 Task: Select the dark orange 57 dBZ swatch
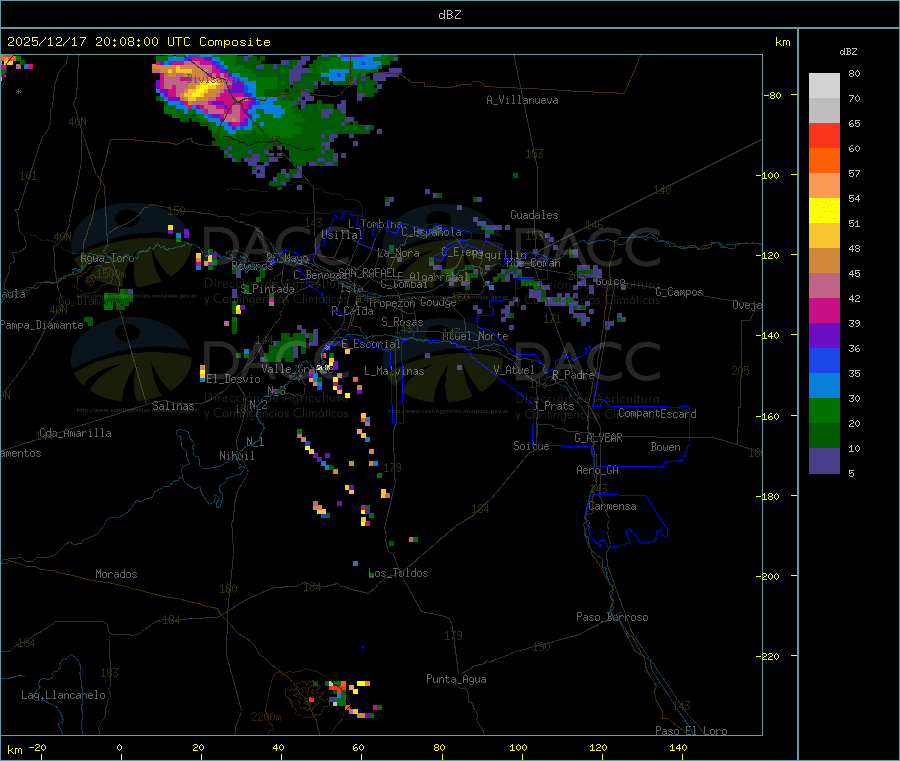coord(824,161)
